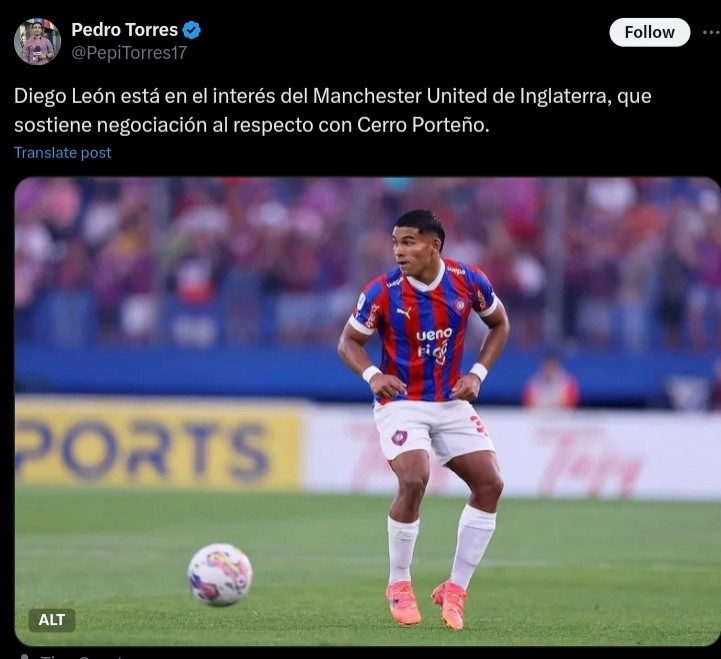Screen dimensions: 721x659
Task: Open the three-dot more options menu
Action: (x=711, y=32)
